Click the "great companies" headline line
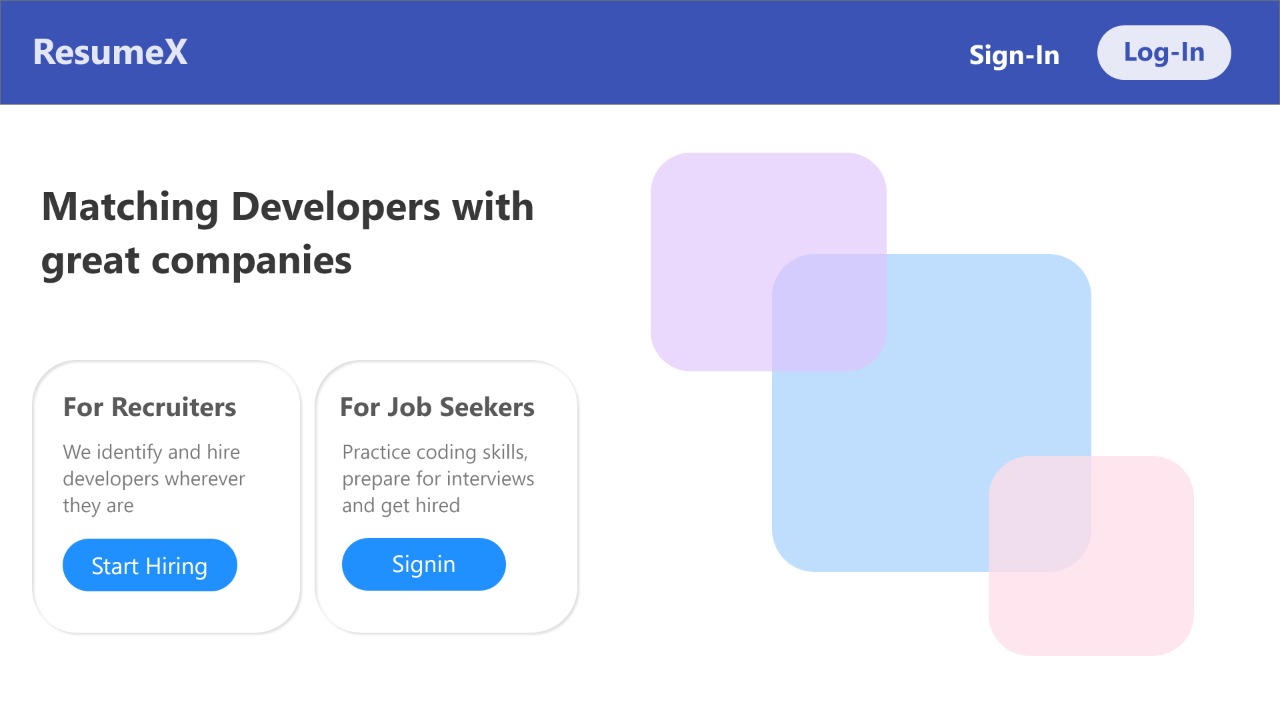The height and width of the screenshot is (720, 1280). [197, 260]
